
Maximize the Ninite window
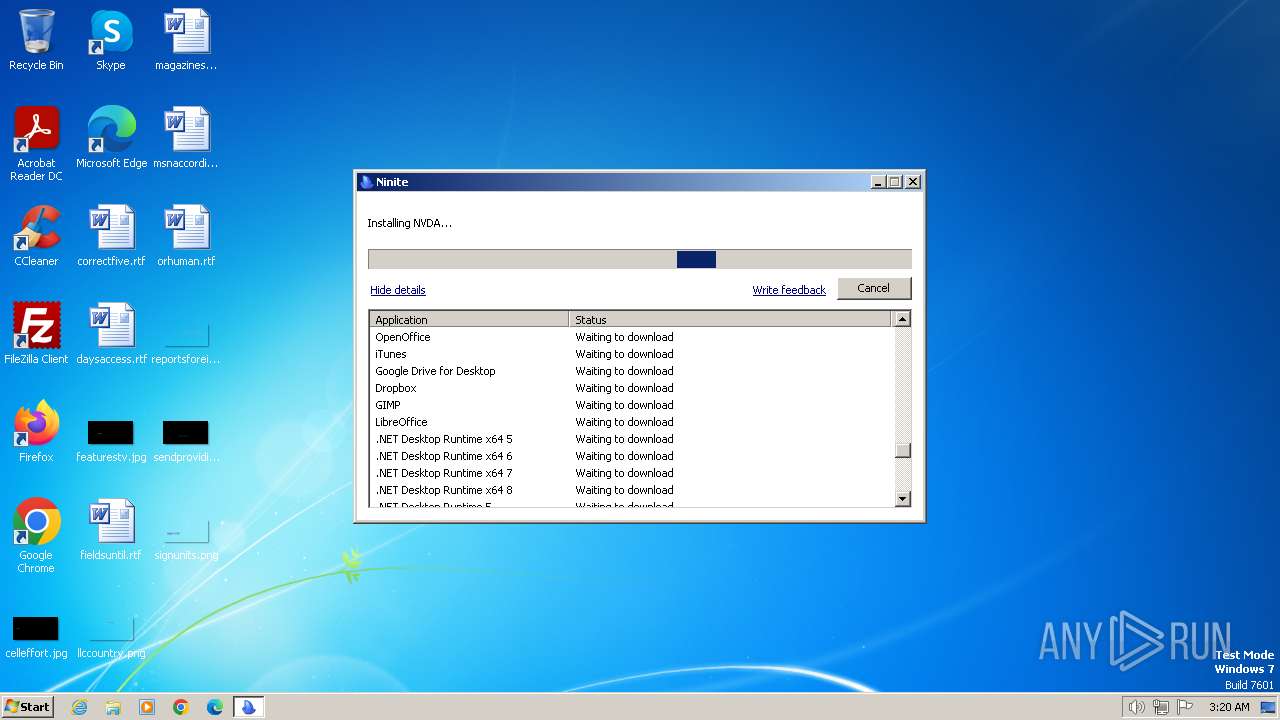tap(894, 182)
